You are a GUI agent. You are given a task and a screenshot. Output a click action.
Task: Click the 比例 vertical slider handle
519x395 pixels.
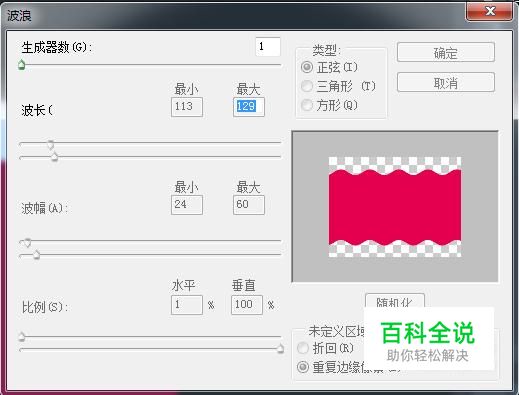pyautogui.click(x=280, y=348)
